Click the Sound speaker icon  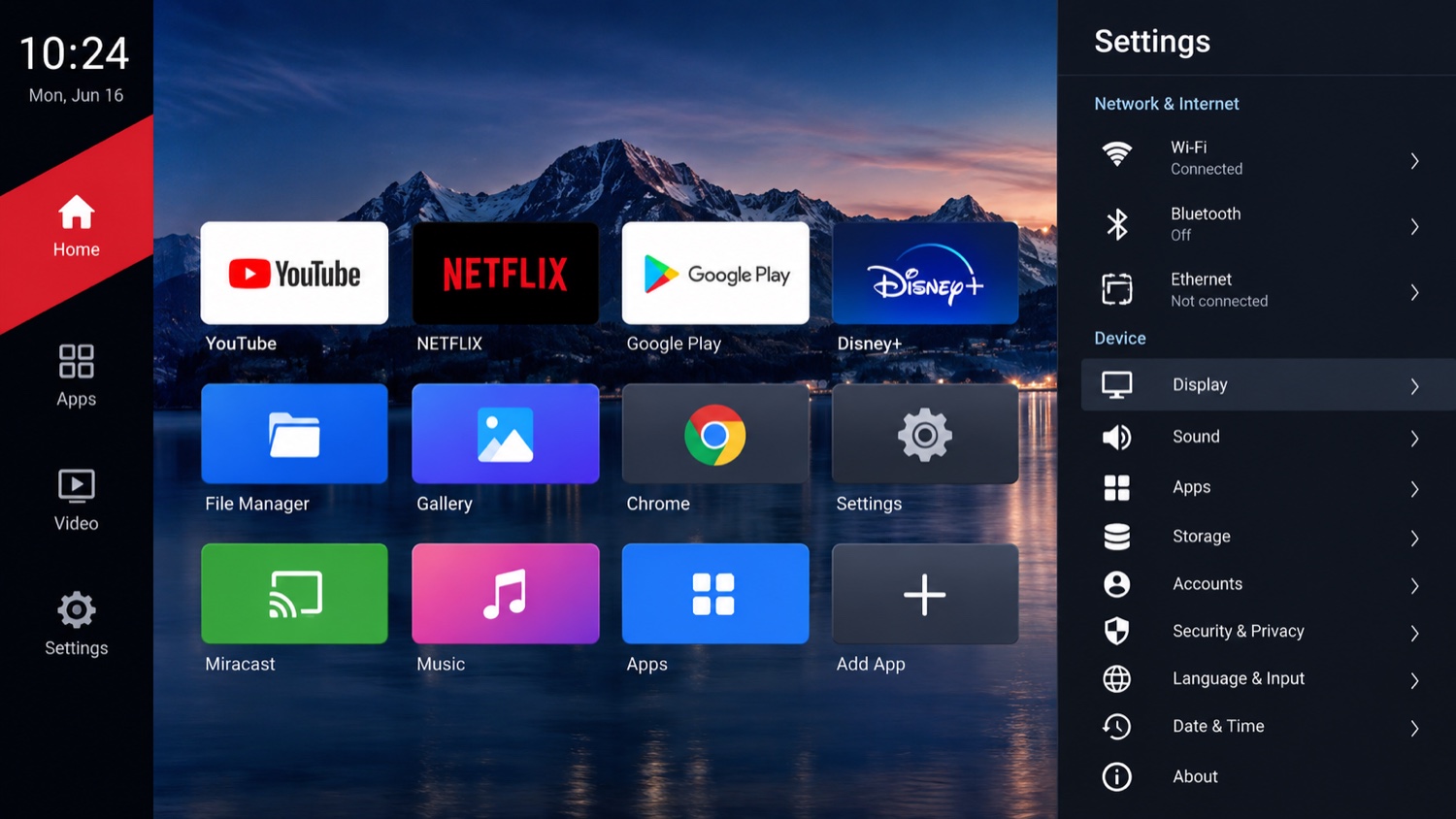[x=1117, y=438]
